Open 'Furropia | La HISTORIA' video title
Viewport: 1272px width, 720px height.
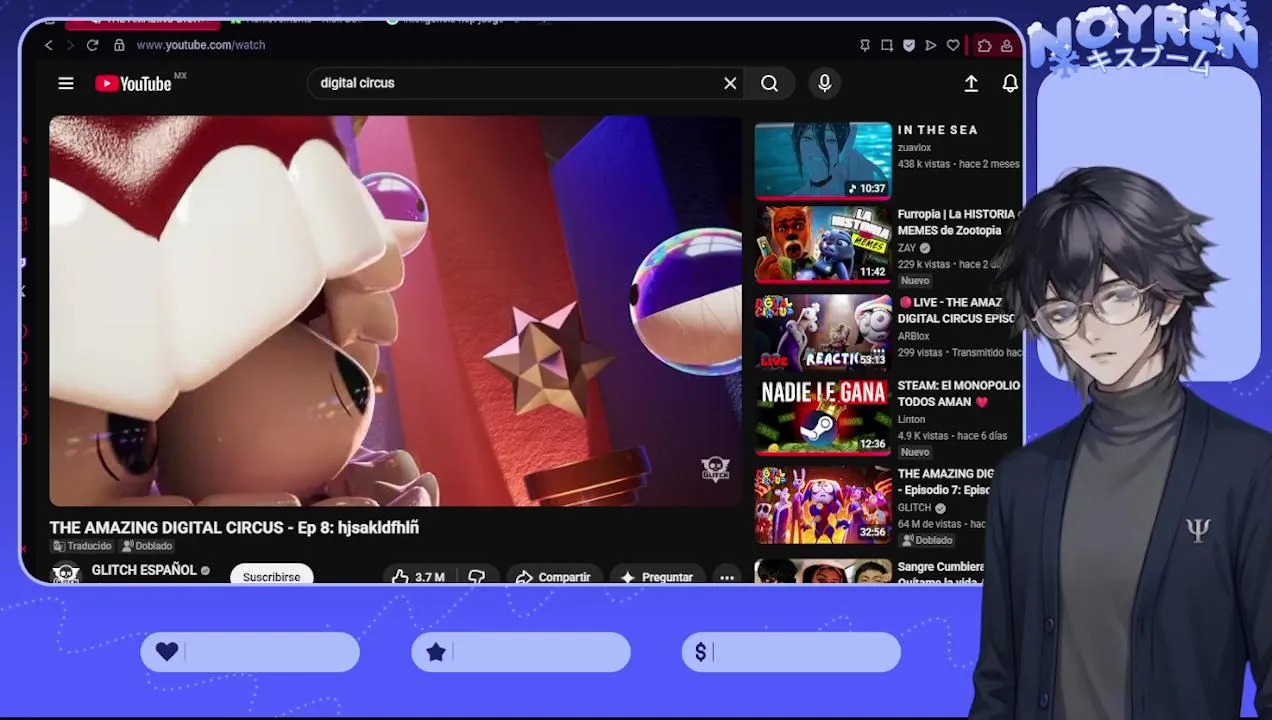957,222
